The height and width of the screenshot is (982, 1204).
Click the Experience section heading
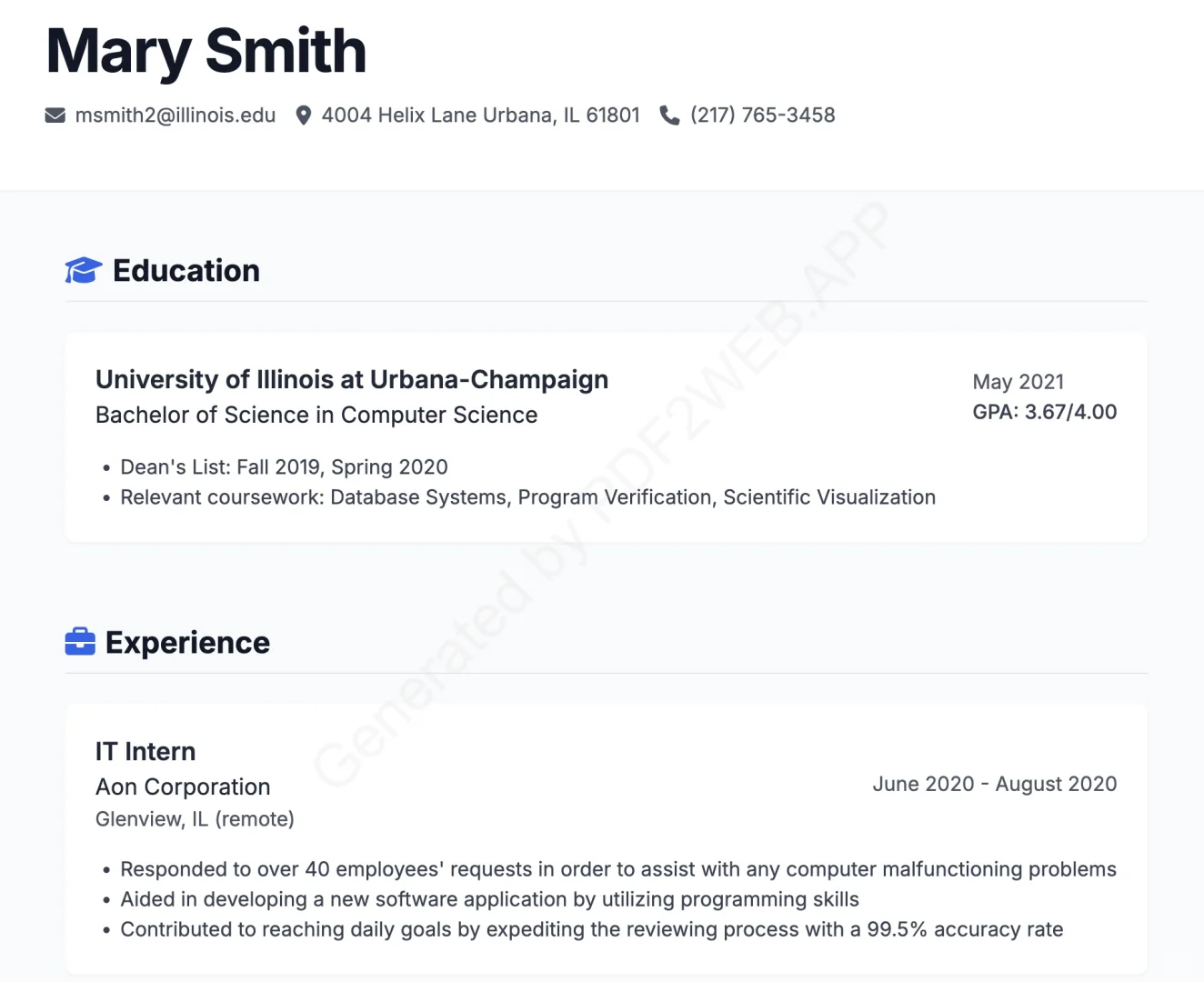[x=187, y=643]
